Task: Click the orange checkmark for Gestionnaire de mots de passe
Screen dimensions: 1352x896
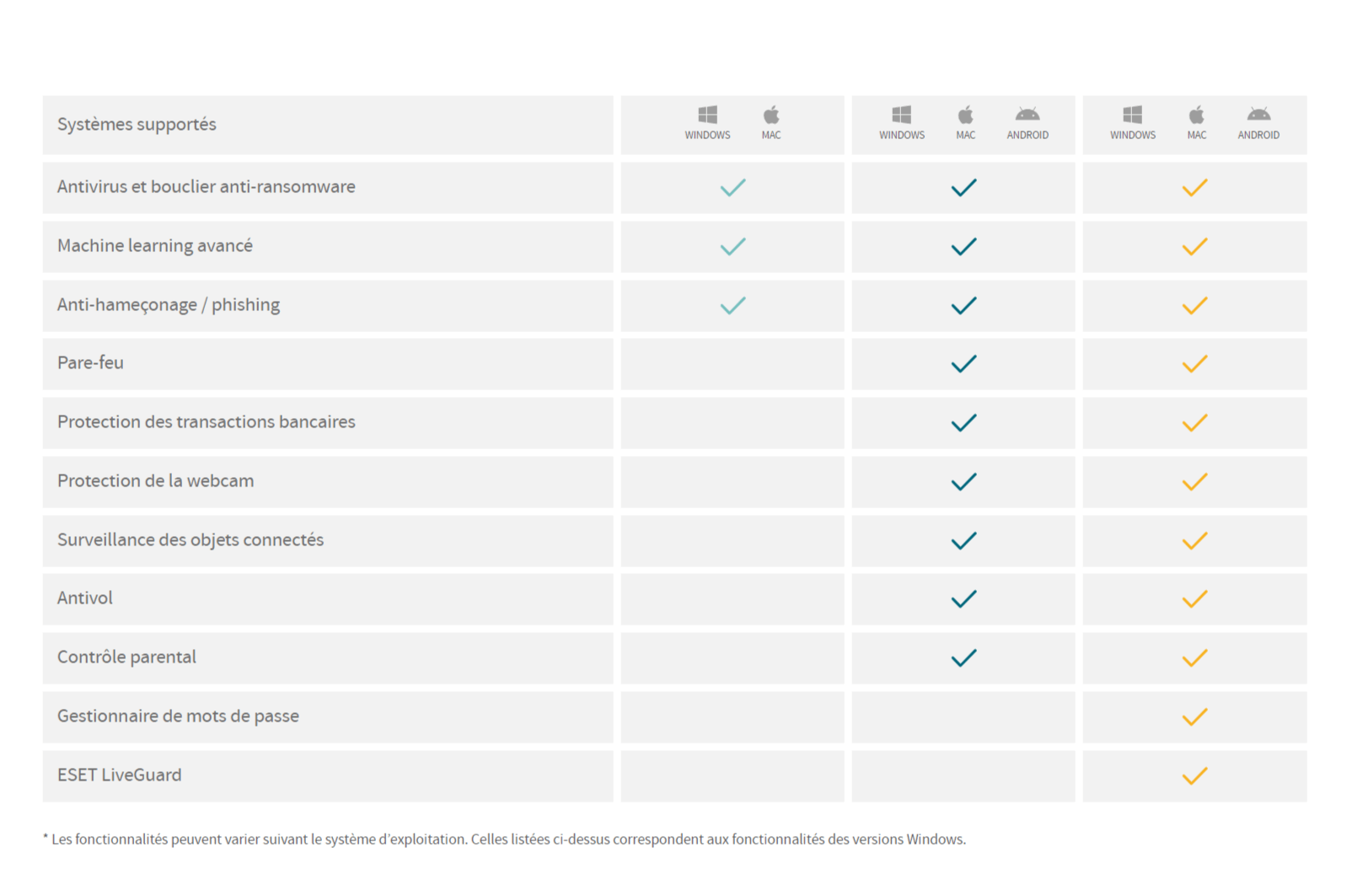Action: coord(1194,717)
